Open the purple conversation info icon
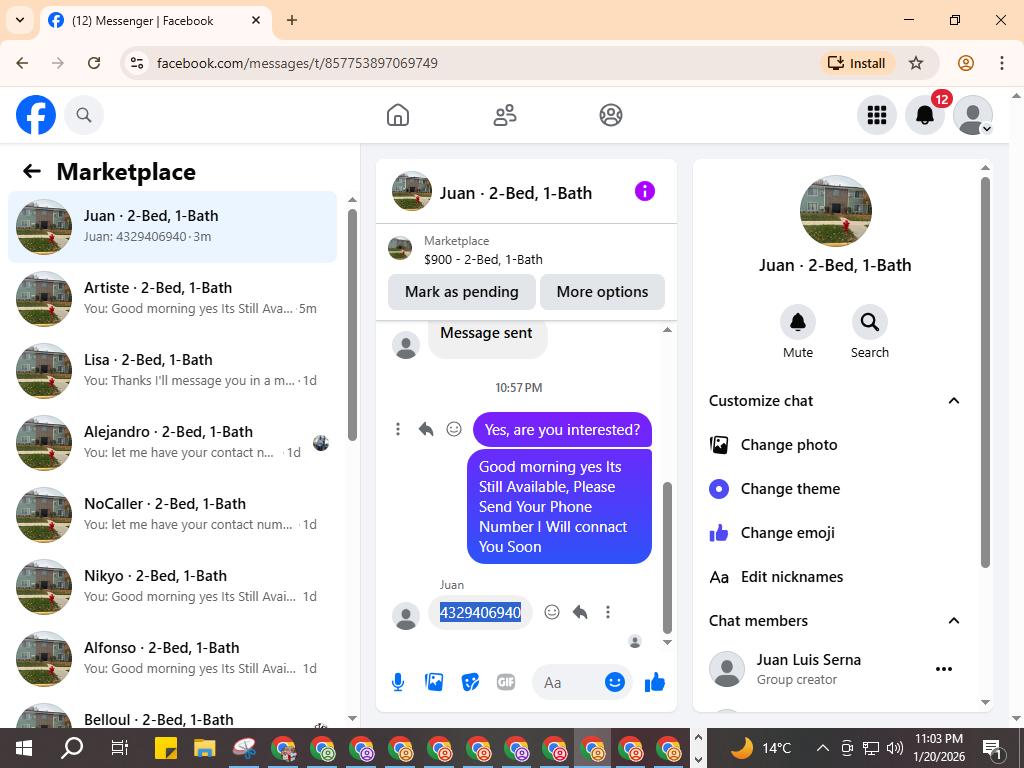 [645, 191]
